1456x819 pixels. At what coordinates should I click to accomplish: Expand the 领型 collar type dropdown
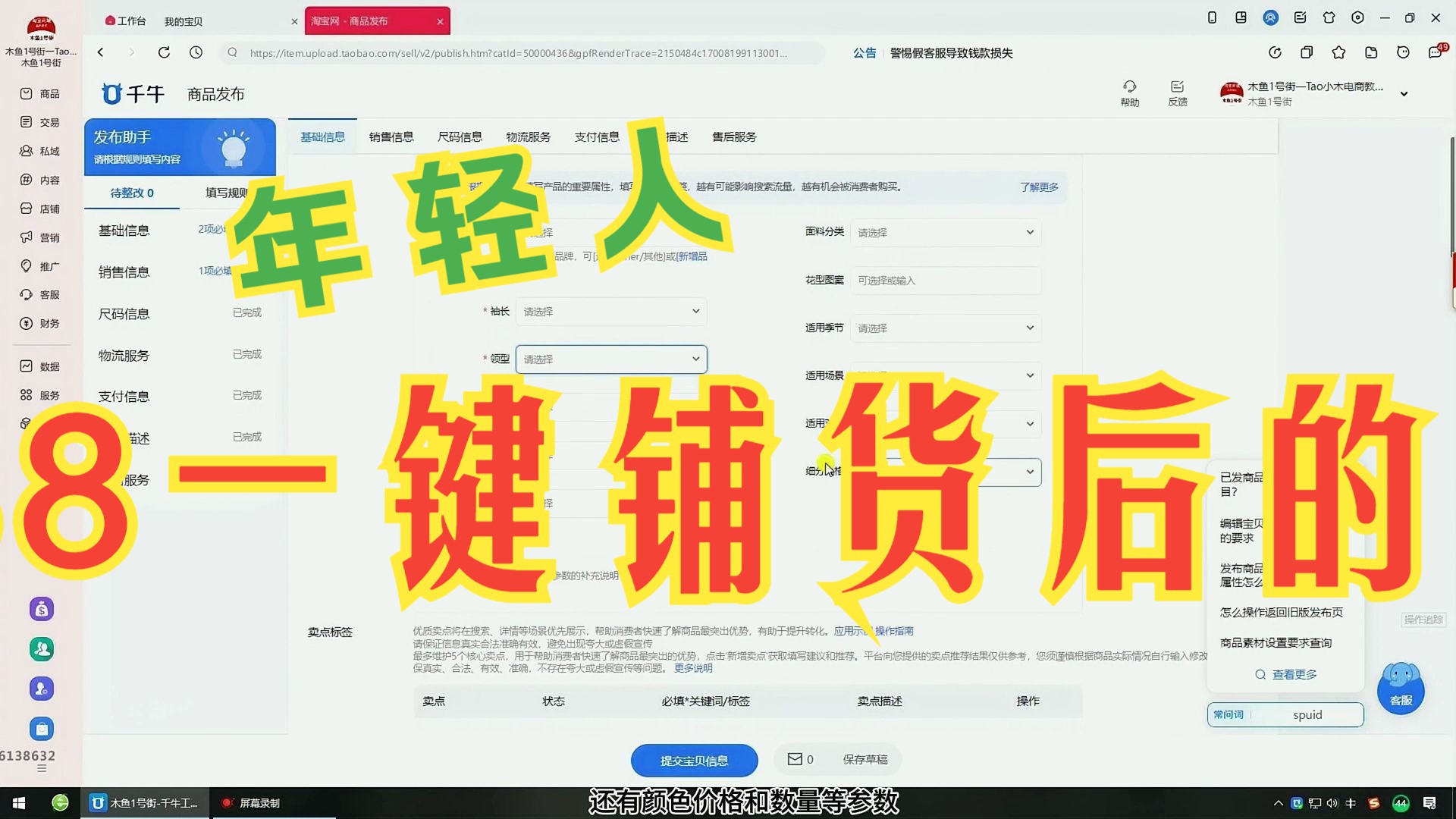[x=611, y=359]
